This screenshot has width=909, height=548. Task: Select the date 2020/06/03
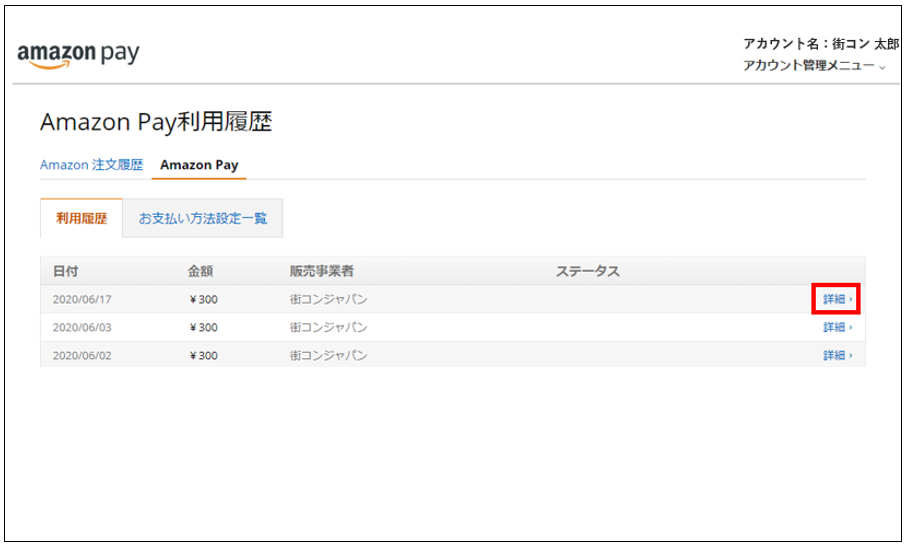coord(82,328)
